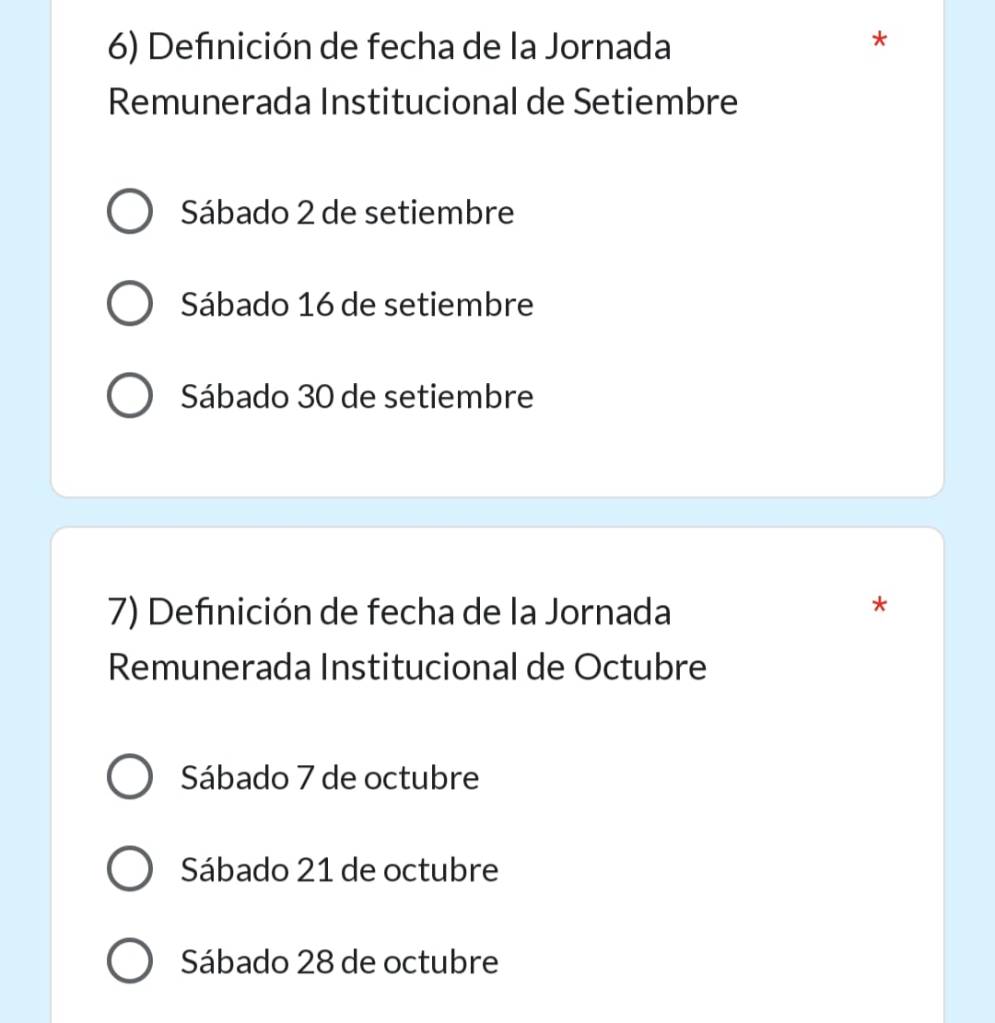Viewport: 995px width, 1023px height.
Task: Select the Sábado 2 de setiembre radio button
Action: coord(129,213)
